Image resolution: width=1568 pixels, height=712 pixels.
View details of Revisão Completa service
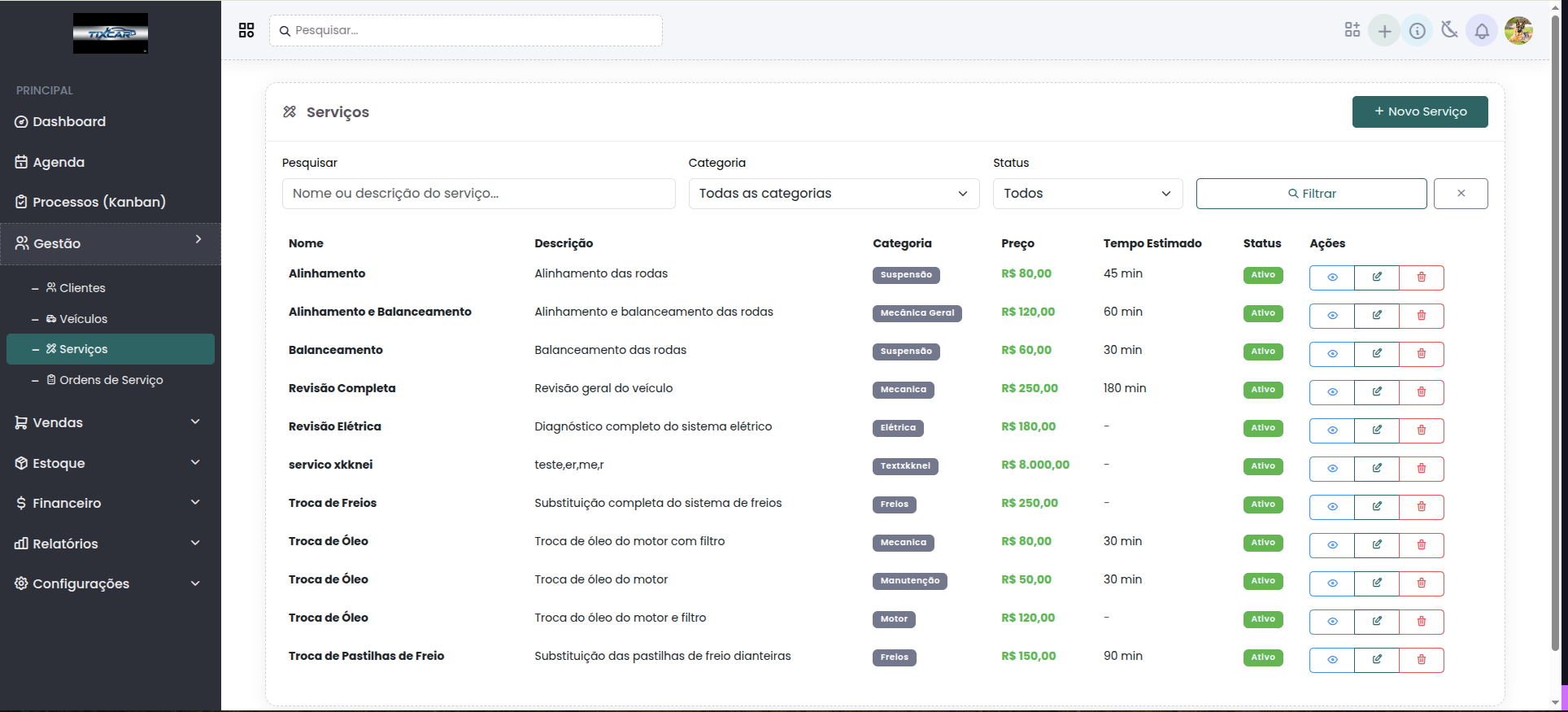1331,392
